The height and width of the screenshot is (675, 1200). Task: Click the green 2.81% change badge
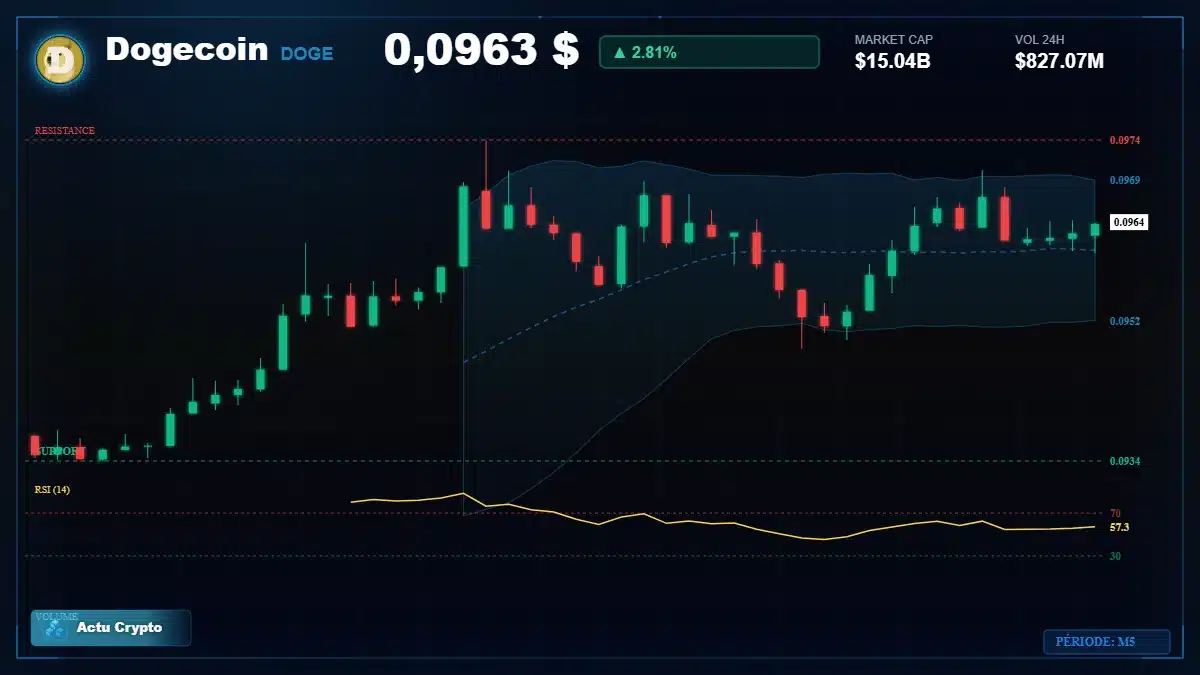click(x=709, y=52)
